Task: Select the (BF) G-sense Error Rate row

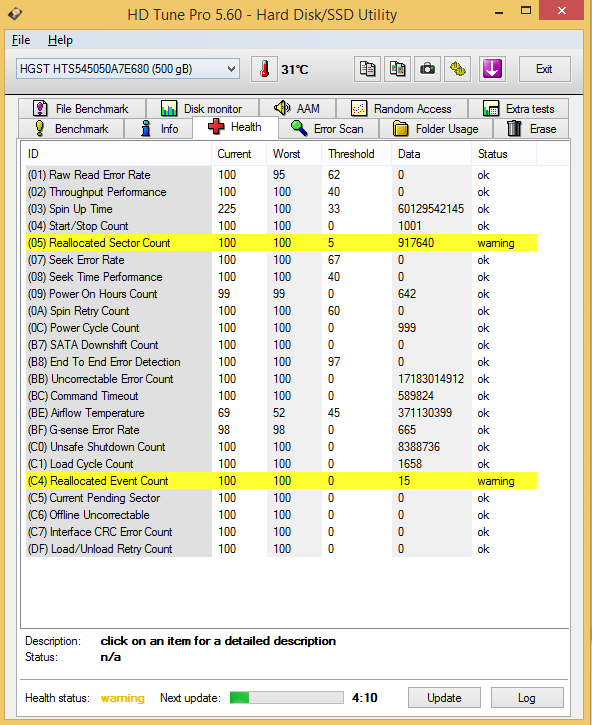Action: click(x=281, y=430)
